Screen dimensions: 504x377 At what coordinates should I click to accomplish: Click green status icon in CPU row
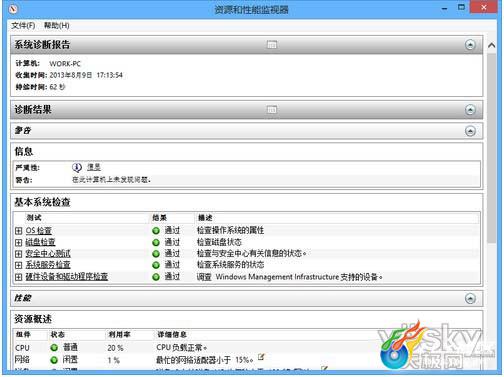(54, 348)
